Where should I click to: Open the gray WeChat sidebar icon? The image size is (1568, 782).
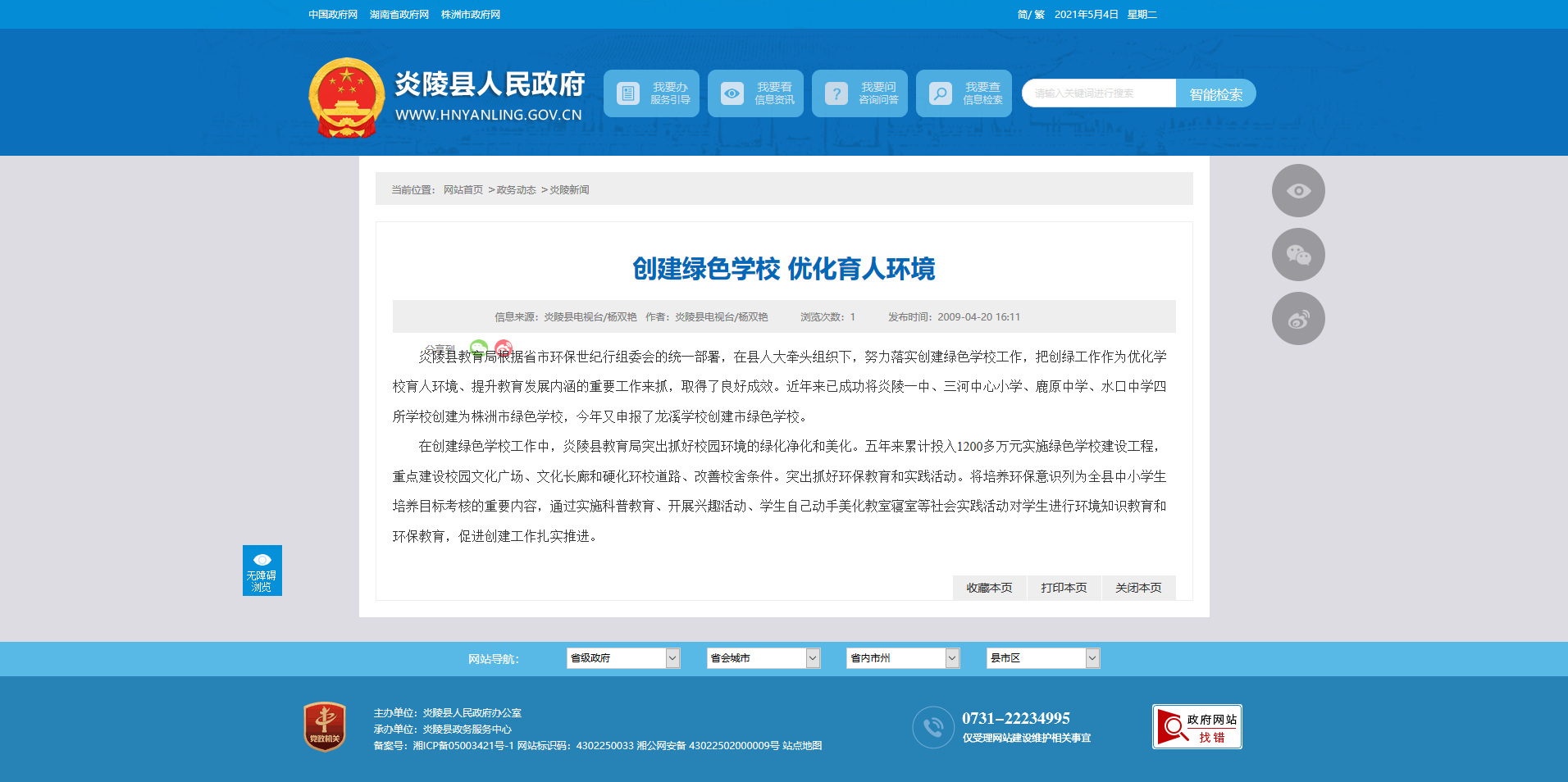(x=1297, y=255)
